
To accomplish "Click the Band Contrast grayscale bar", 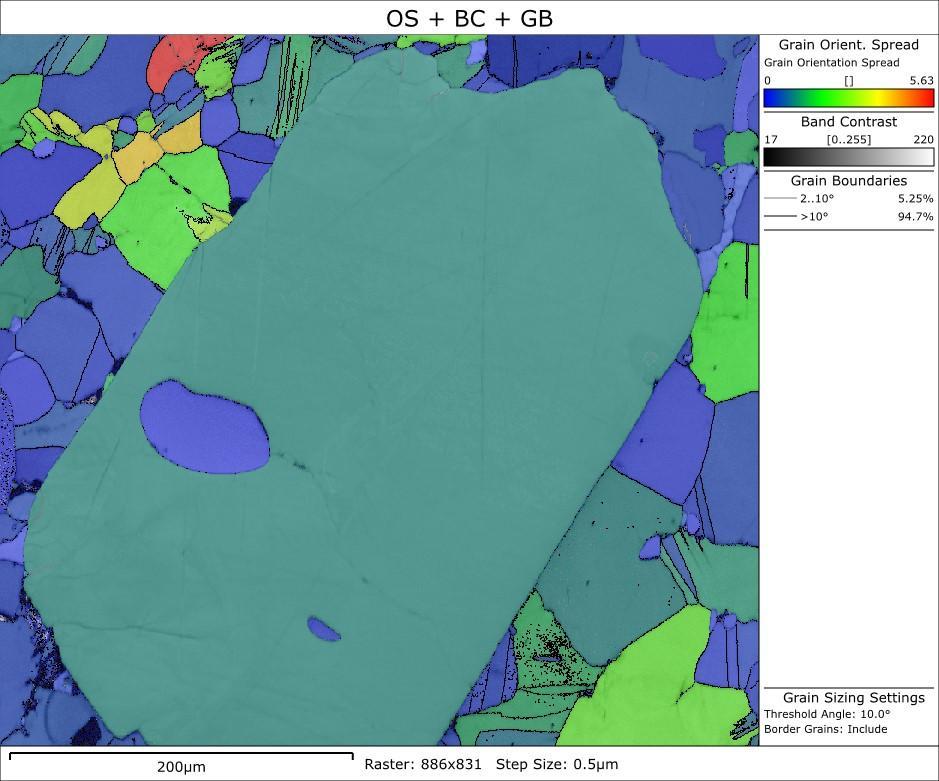I will point(848,157).
